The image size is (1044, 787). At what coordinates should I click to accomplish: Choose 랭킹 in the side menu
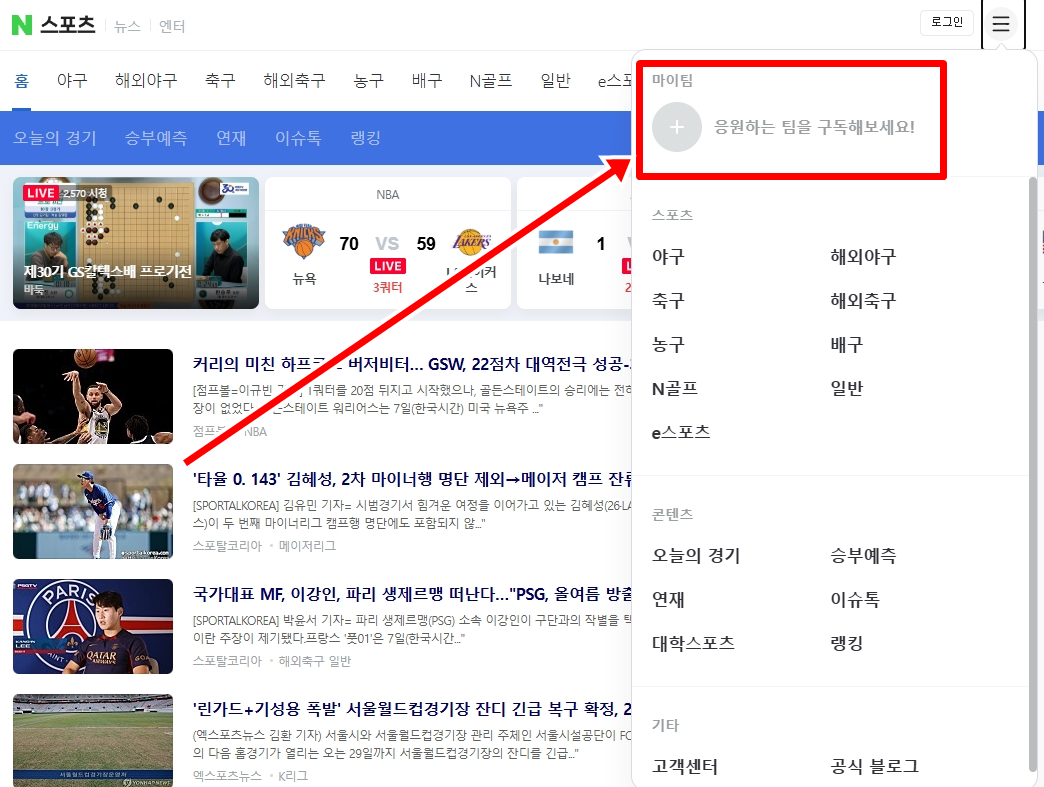click(x=846, y=643)
